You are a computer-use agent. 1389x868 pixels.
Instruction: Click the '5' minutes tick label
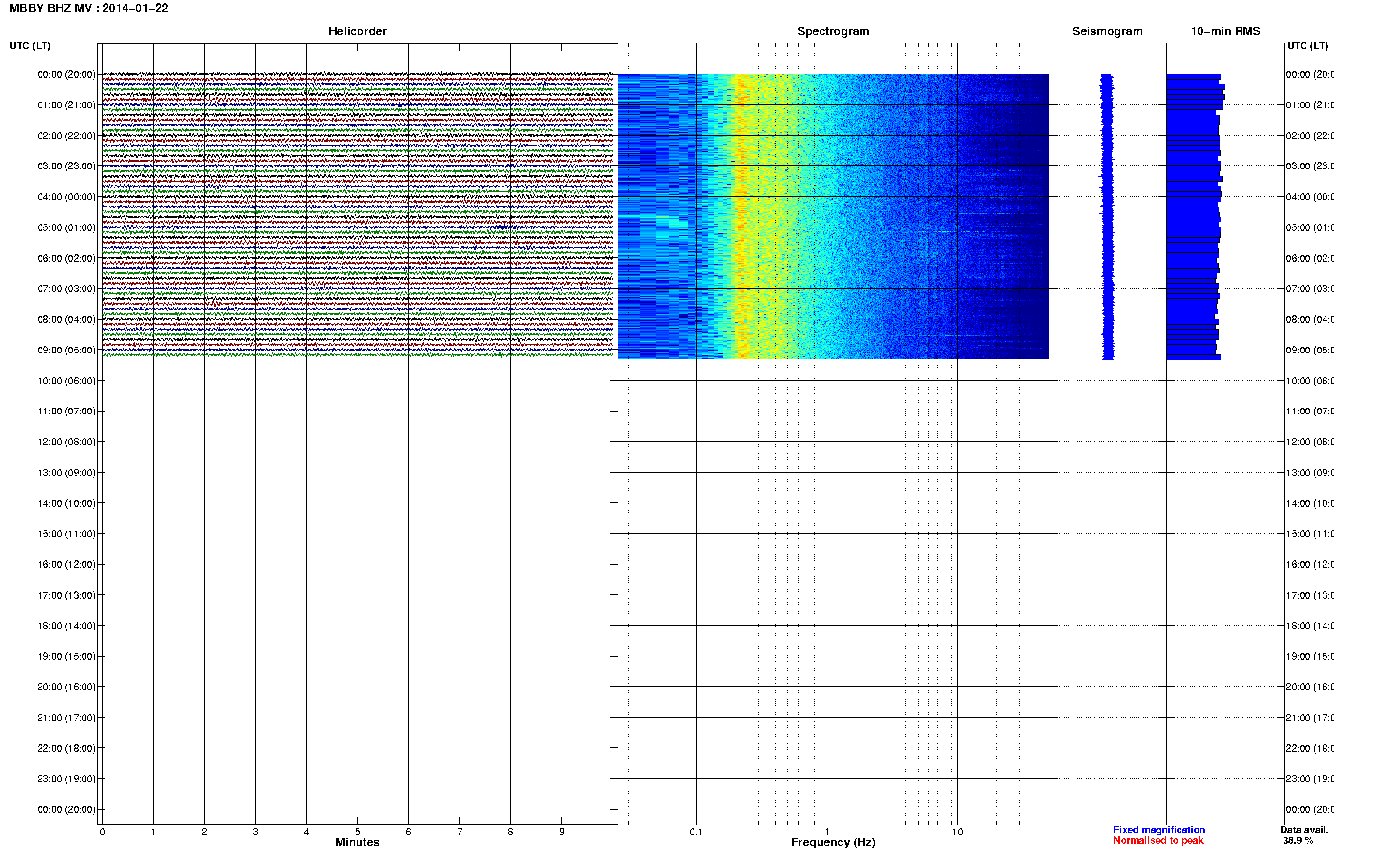point(357,832)
